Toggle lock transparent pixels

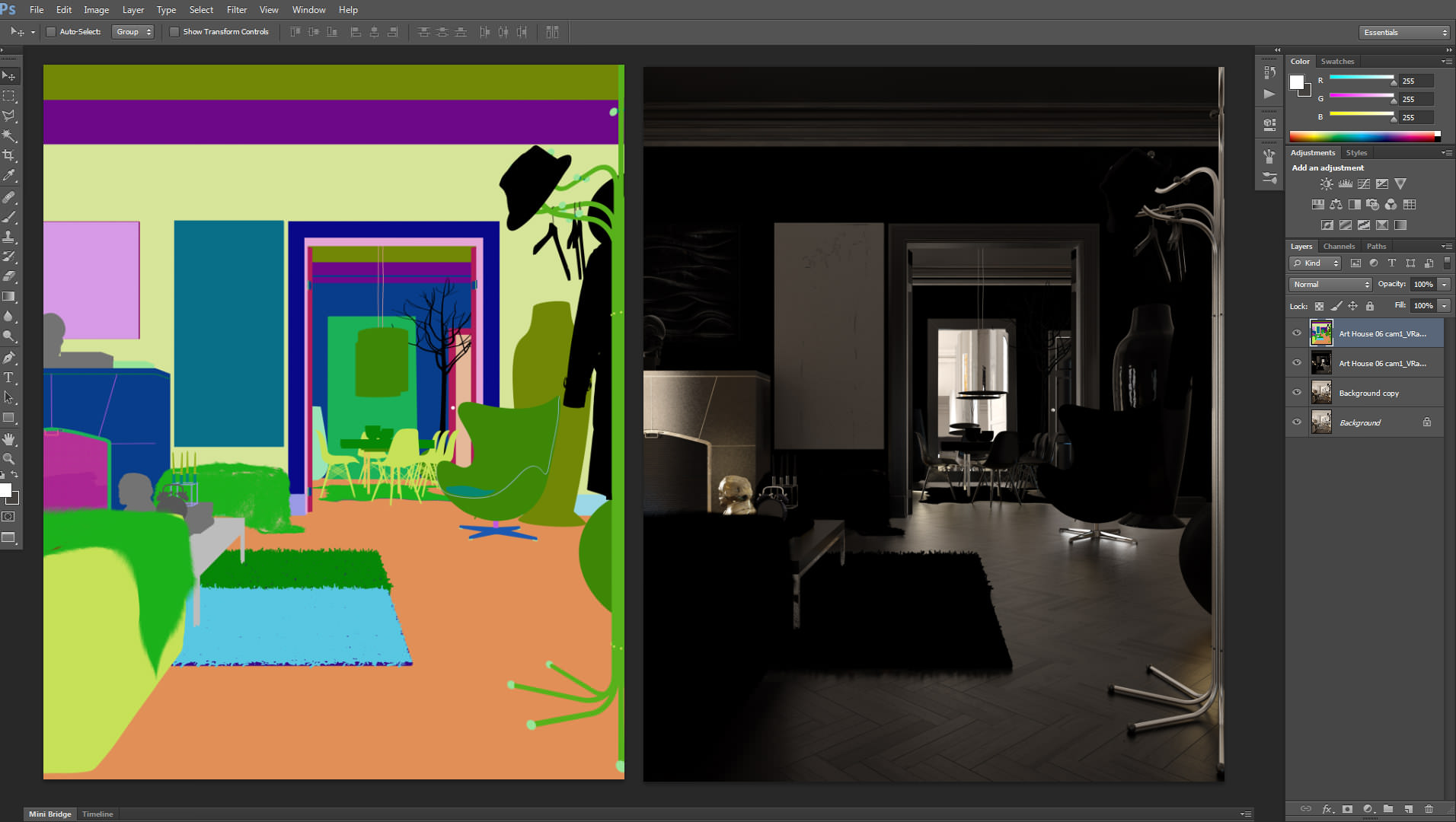(x=1319, y=306)
